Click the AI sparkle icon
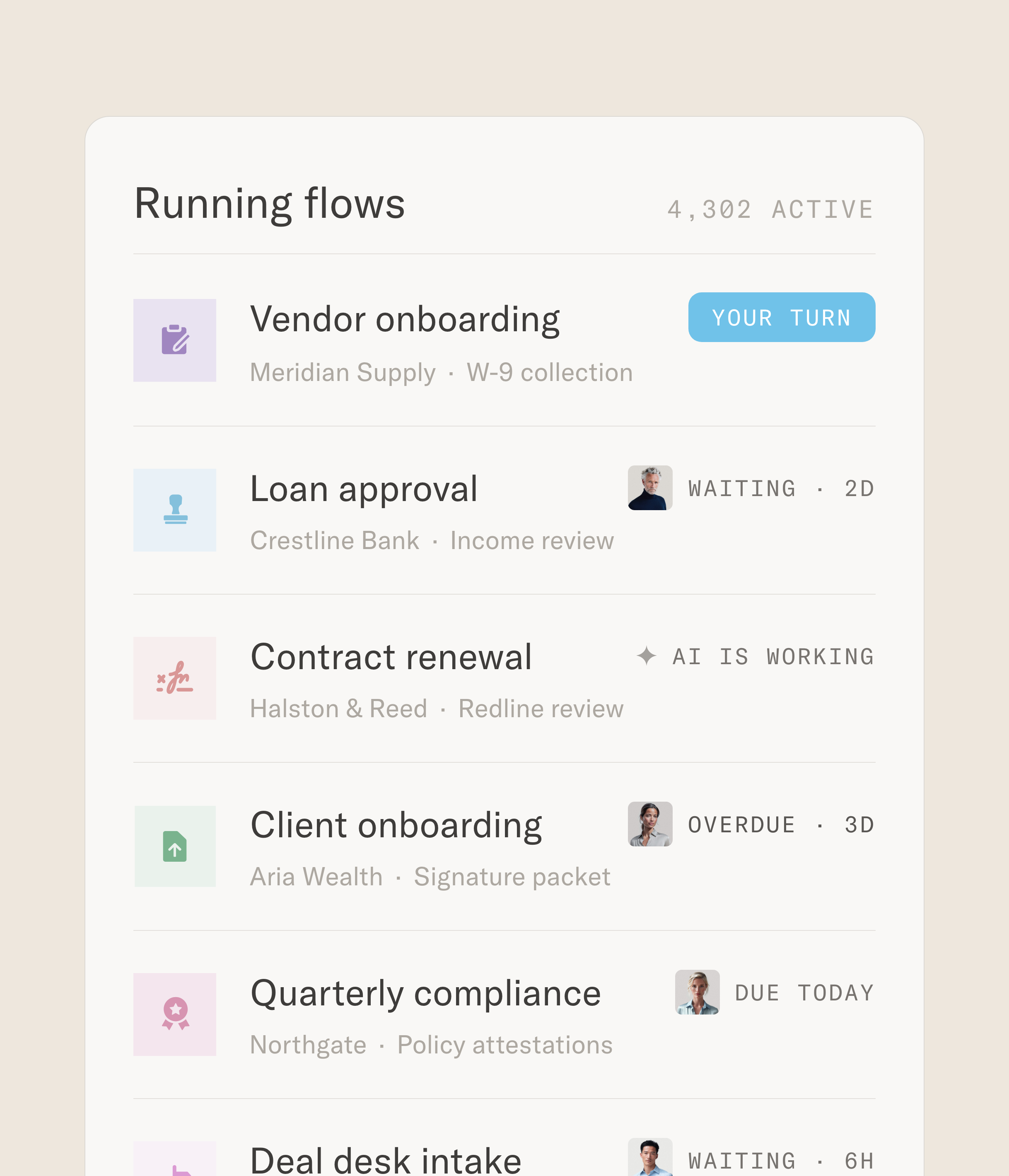Image resolution: width=1009 pixels, height=1176 pixels. pyautogui.click(x=646, y=655)
